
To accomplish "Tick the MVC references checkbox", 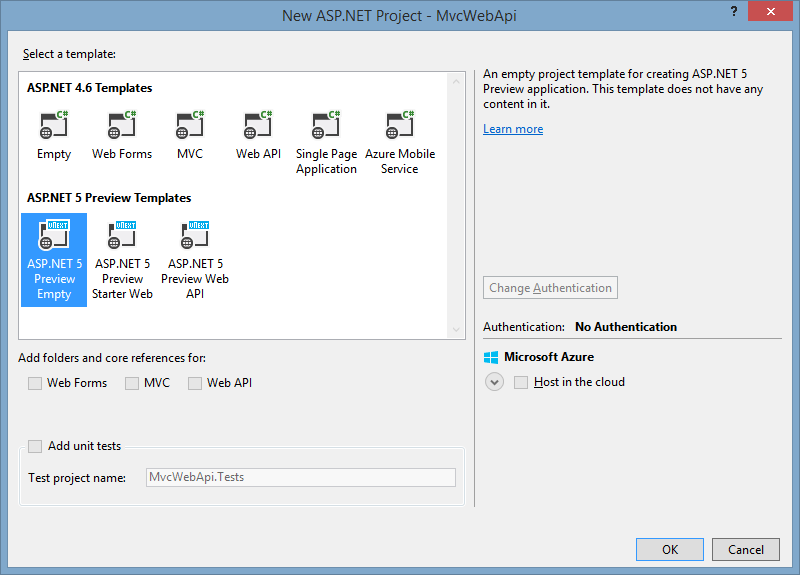I will pos(132,383).
